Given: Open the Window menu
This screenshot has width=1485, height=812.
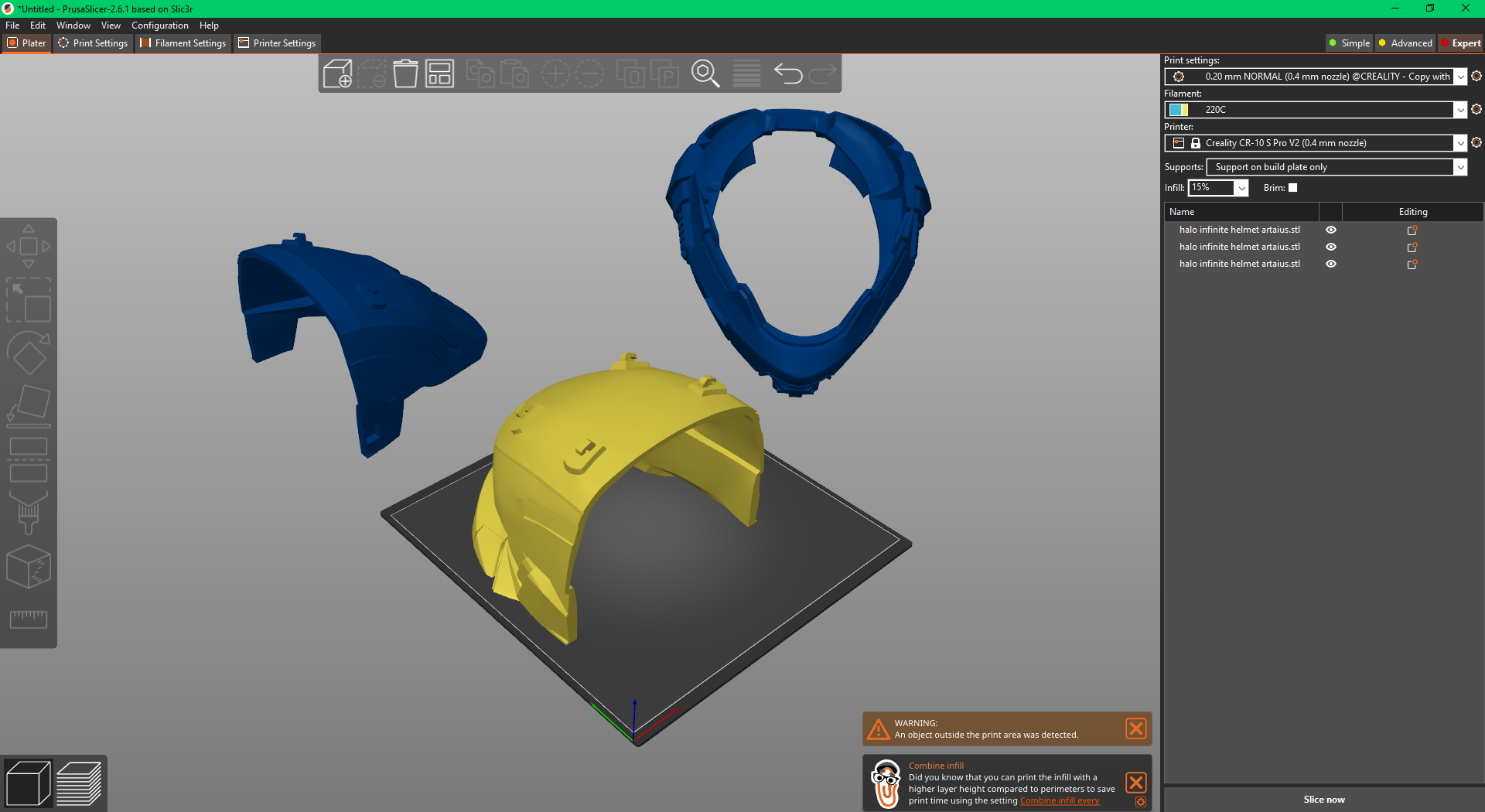Looking at the screenshot, I should (73, 26).
